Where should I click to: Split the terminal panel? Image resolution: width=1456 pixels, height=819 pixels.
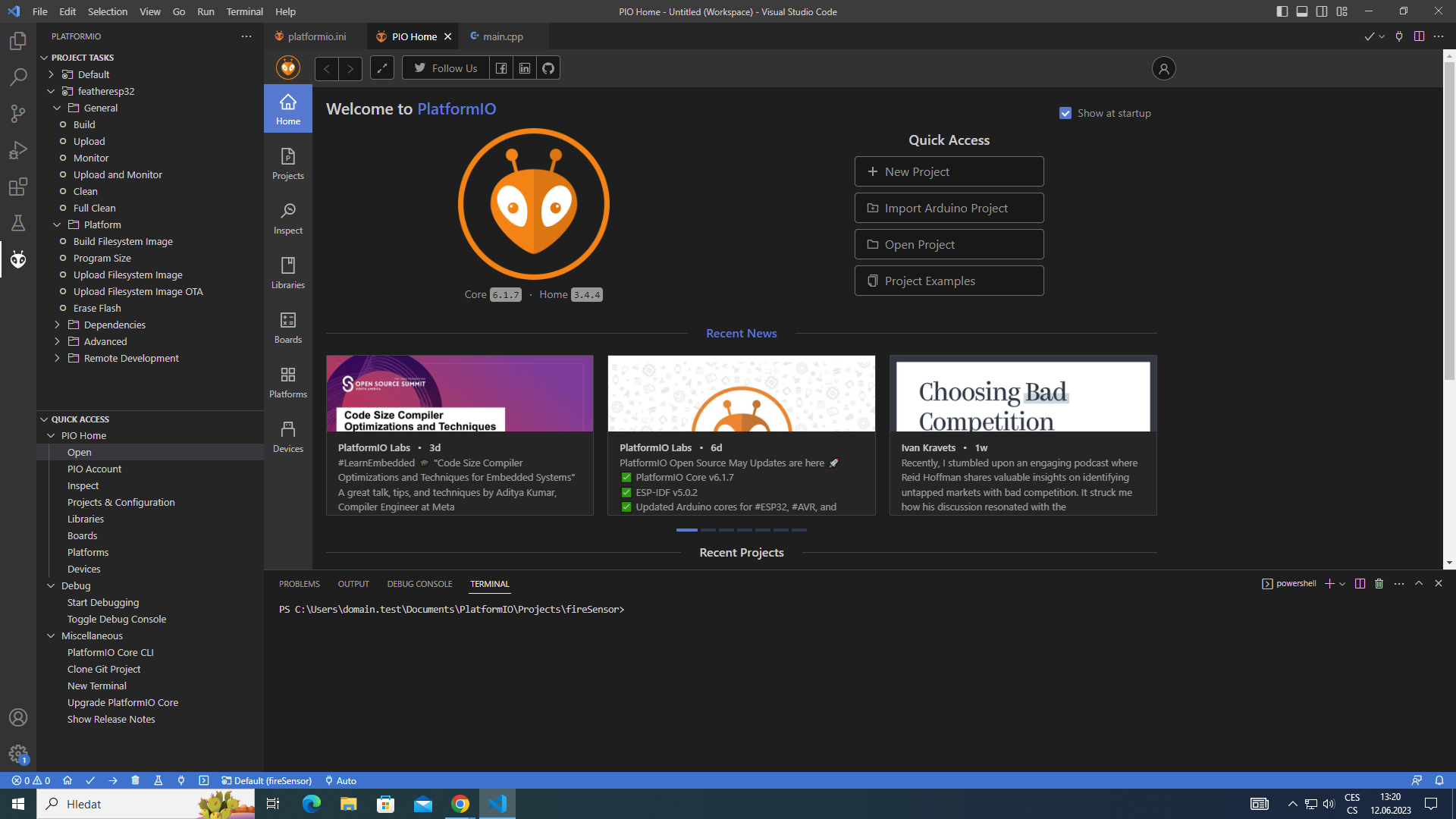pyautogui.click(x=1360, y=584)
